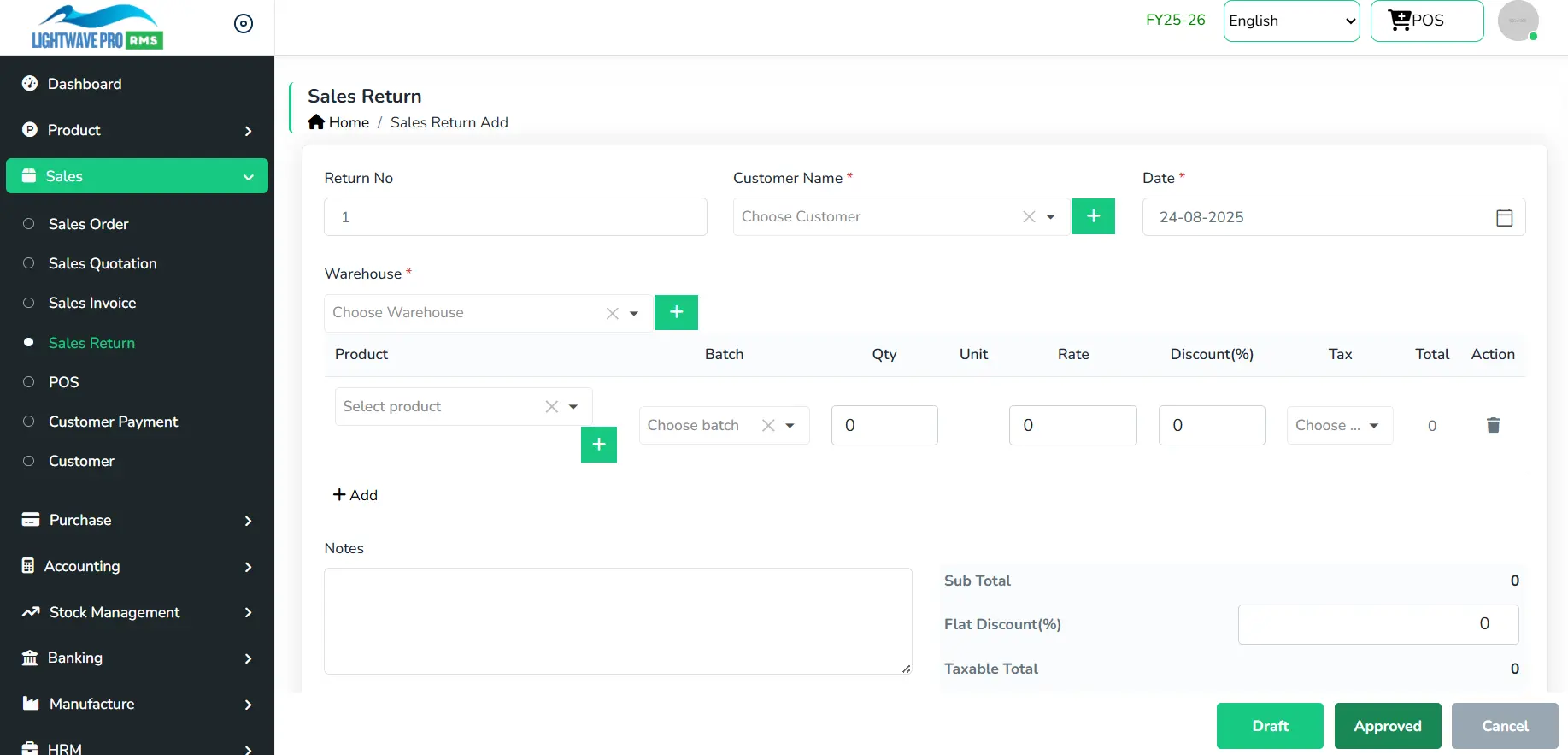The height and width of the screenshot is (755, 1568).
Task: Select Sales Quotation in the sidebar
Action: pos(103,263)
